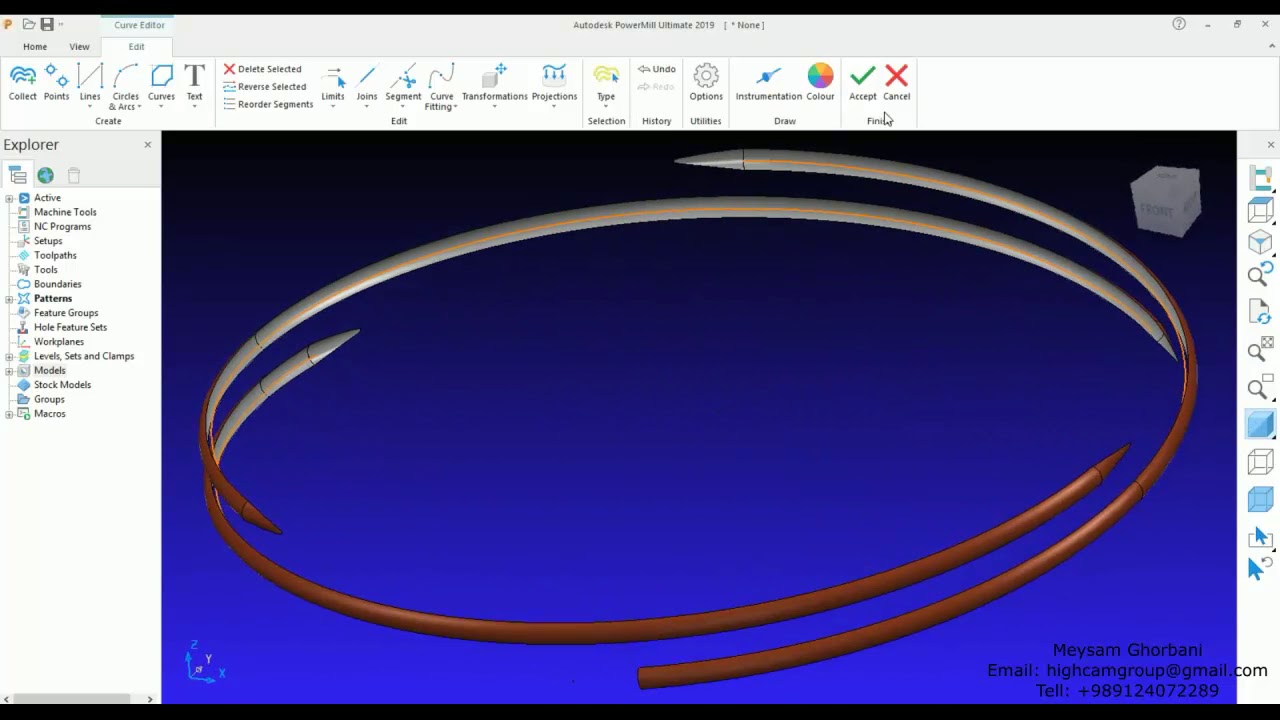The height and width of the screenshot is (720, 1280).
Task: Select Boundaries in Explorer tree
Action: pyautogui.click(x=57, y=284)
